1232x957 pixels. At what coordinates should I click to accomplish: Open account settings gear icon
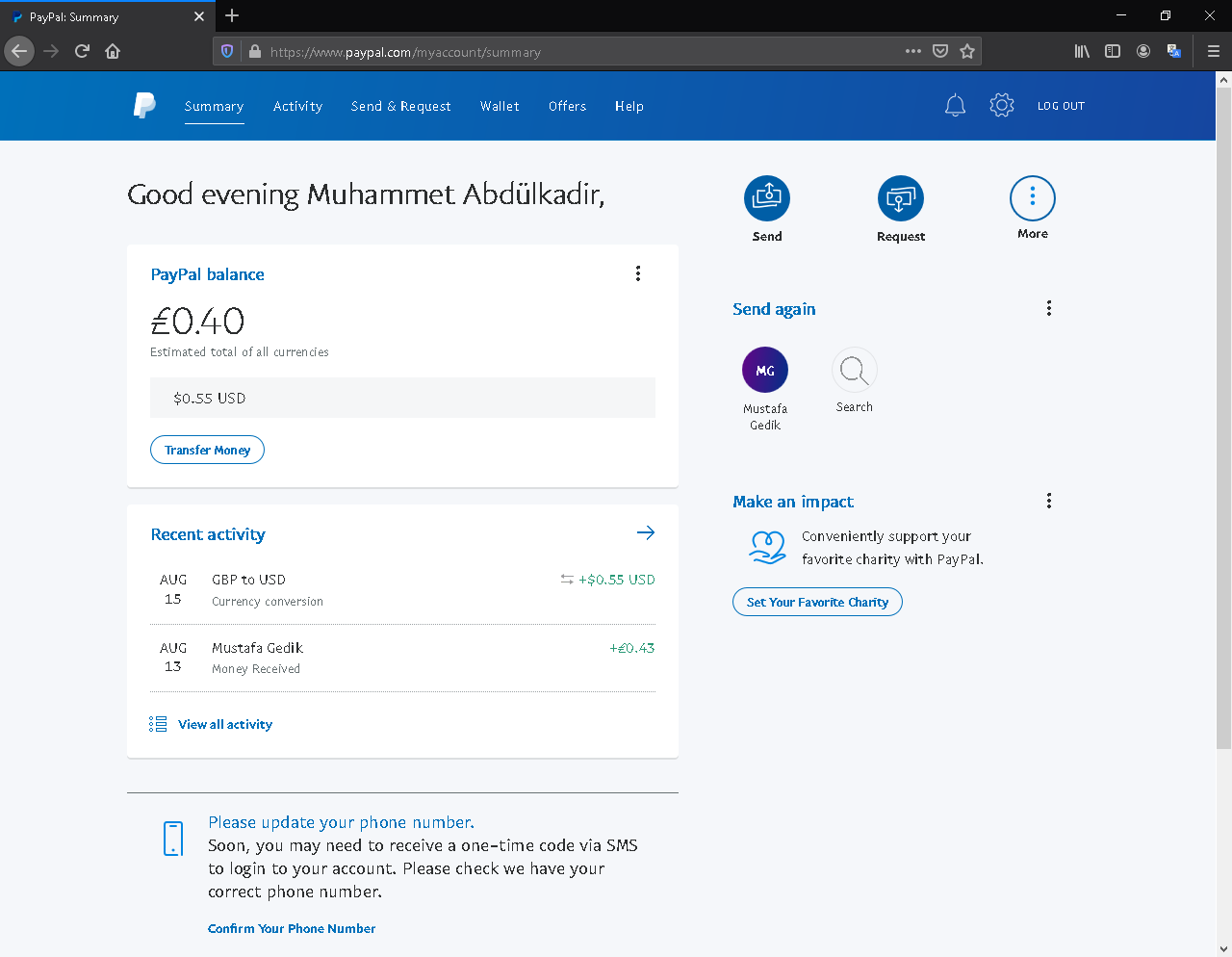1002,106
